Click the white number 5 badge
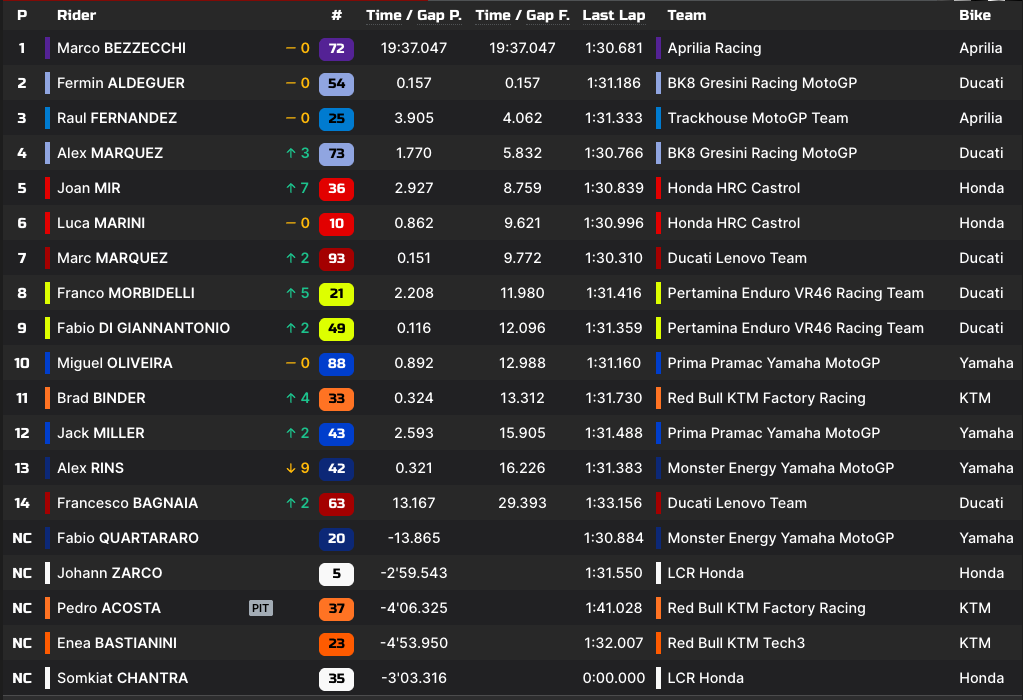 [x=336, y=573]
